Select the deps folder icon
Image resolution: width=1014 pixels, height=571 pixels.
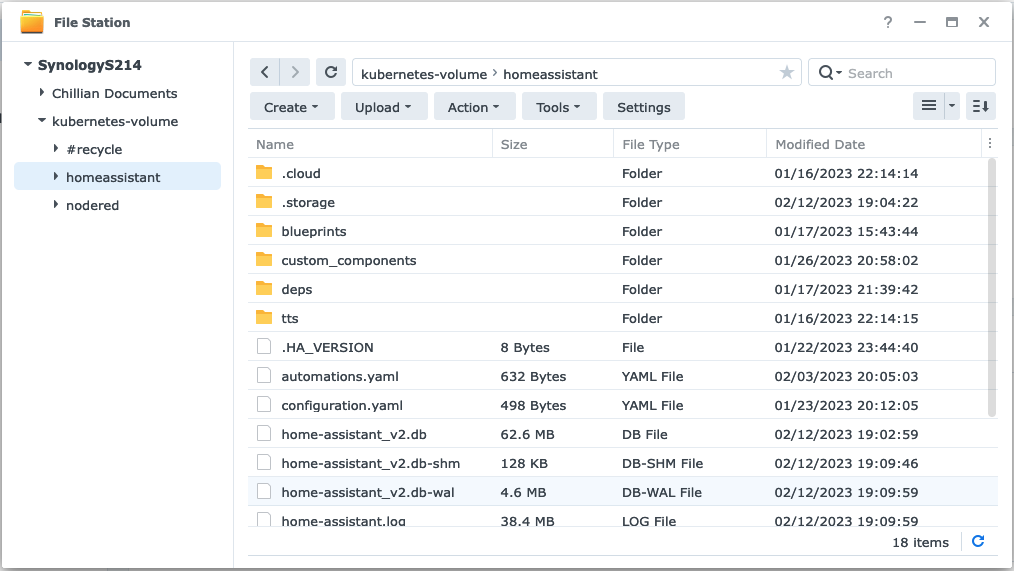(264, 288)
